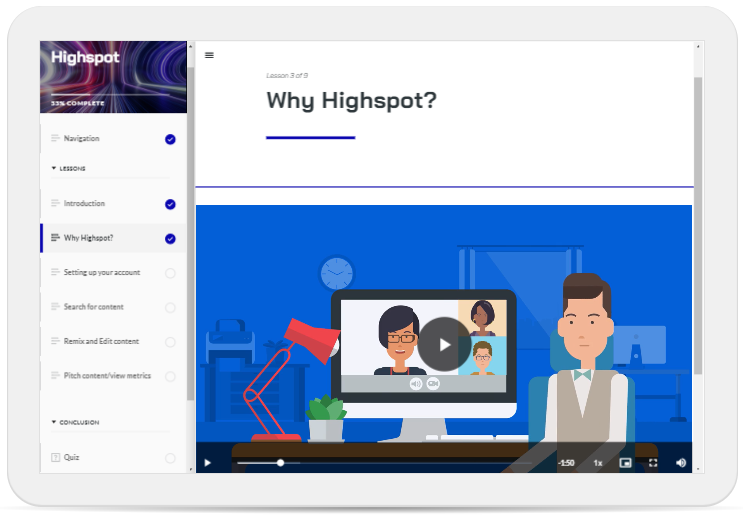The height and width of the screenshot is (517, 743).
Task: Open the Navigation lesson
Action: pos(113,139)
